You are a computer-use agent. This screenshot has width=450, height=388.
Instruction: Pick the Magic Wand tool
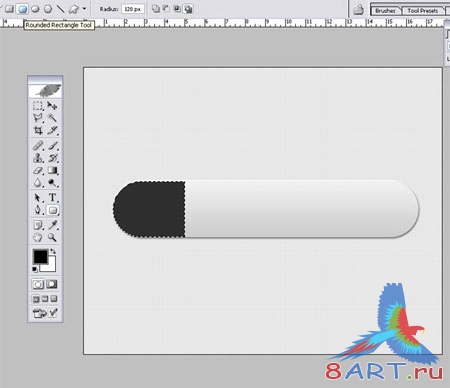tap(52, 118)
